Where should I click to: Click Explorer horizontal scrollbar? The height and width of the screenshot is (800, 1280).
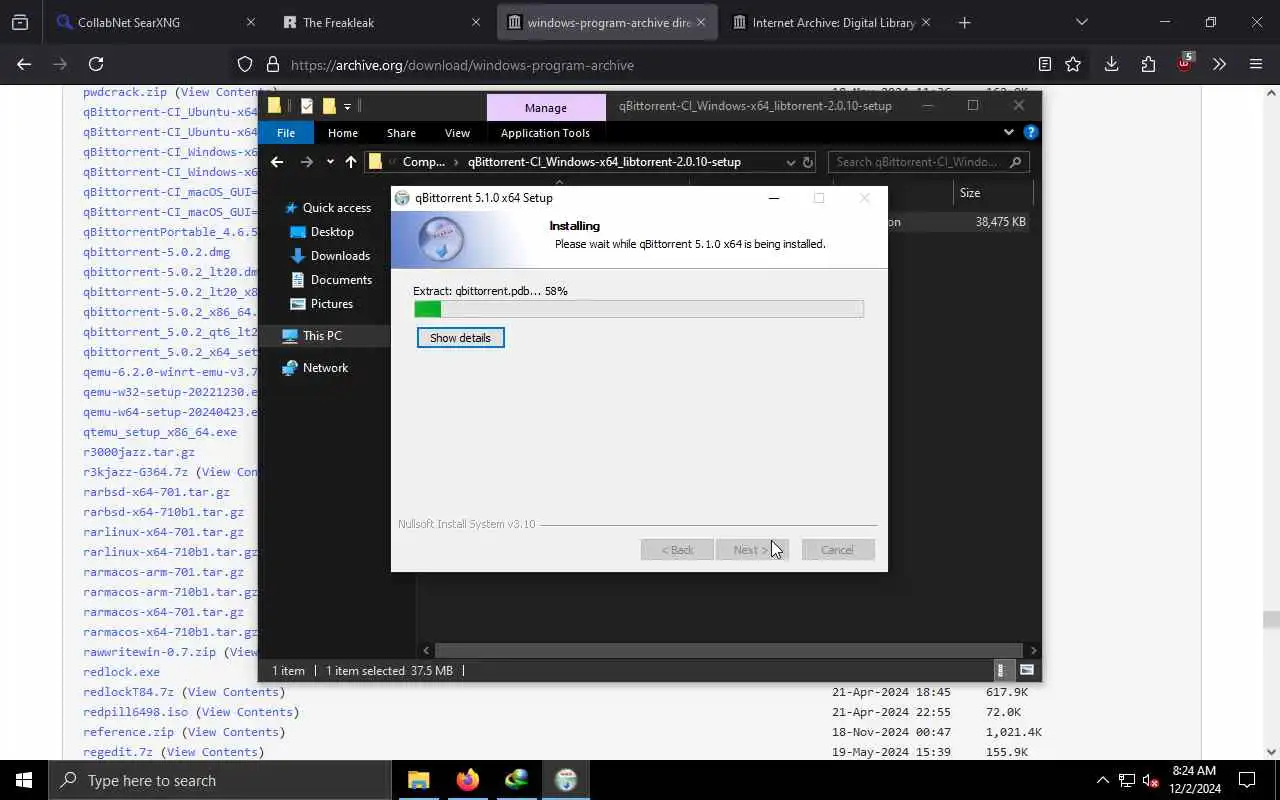[729, 650]
